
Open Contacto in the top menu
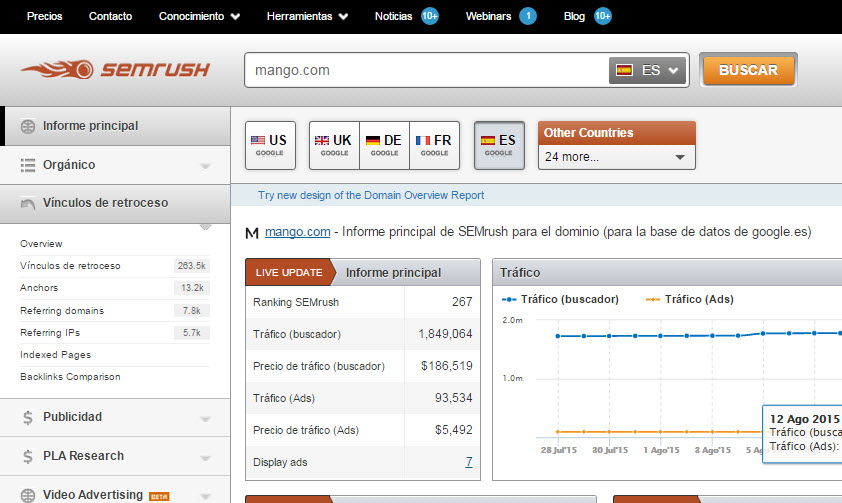pyautogui.click(x=110, y=16)
